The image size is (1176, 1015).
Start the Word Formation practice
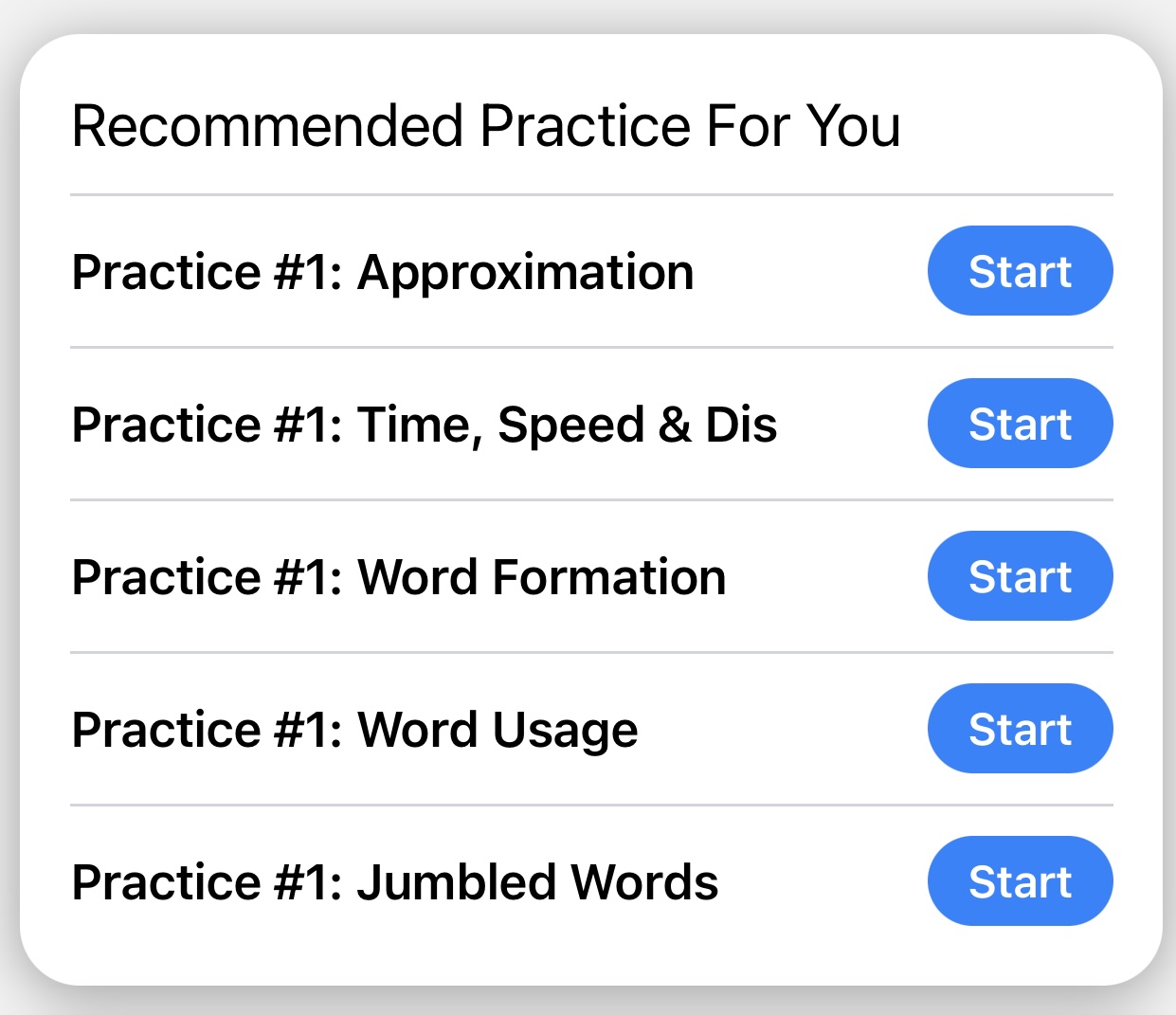click(x=1020, y=575)
